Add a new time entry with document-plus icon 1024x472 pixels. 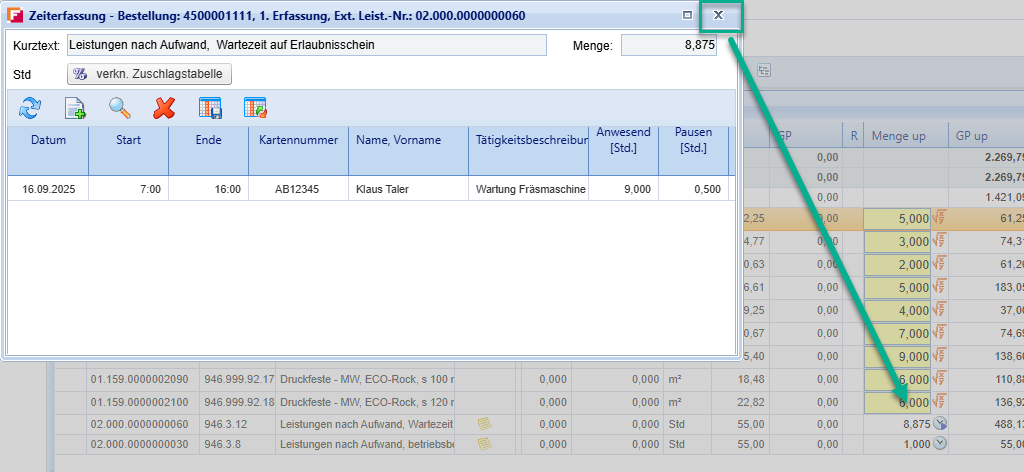point(75,108)
